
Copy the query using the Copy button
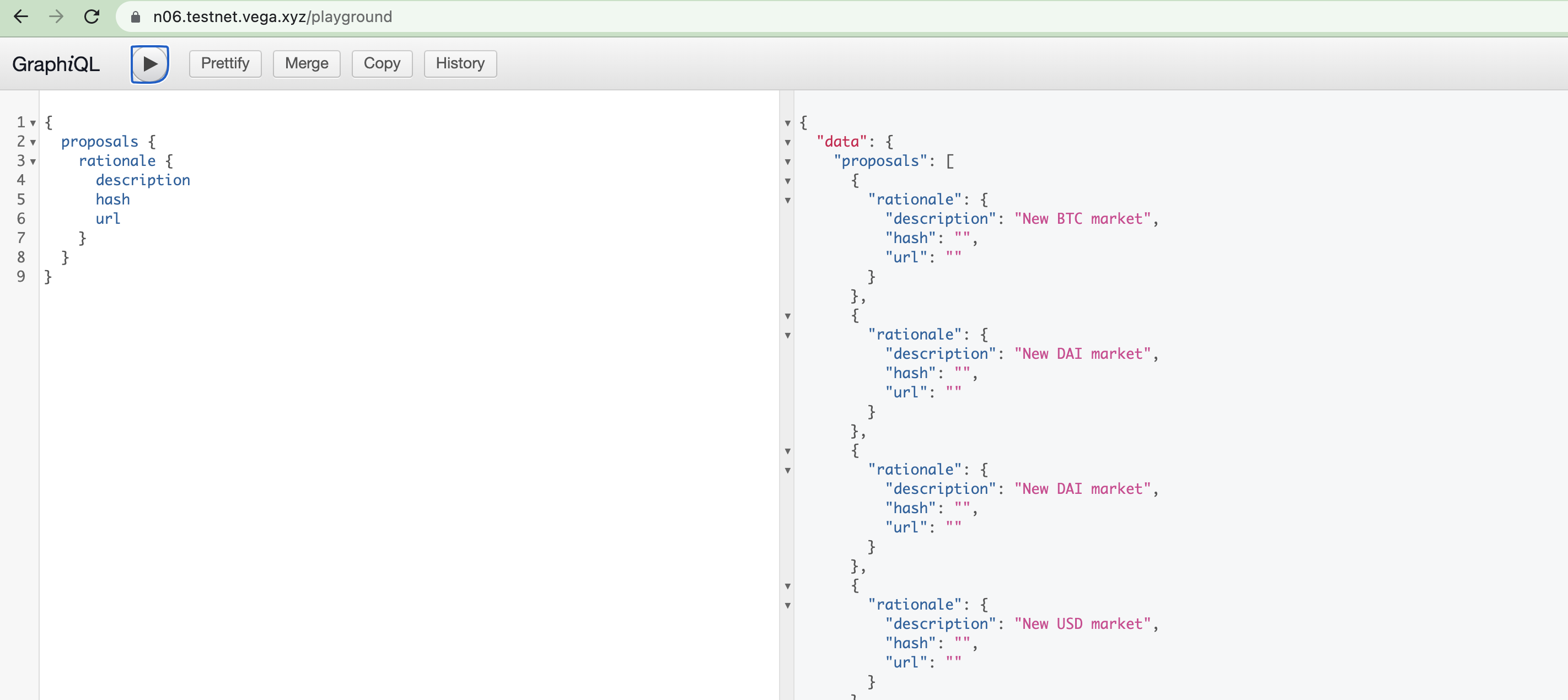coord(382,63)
